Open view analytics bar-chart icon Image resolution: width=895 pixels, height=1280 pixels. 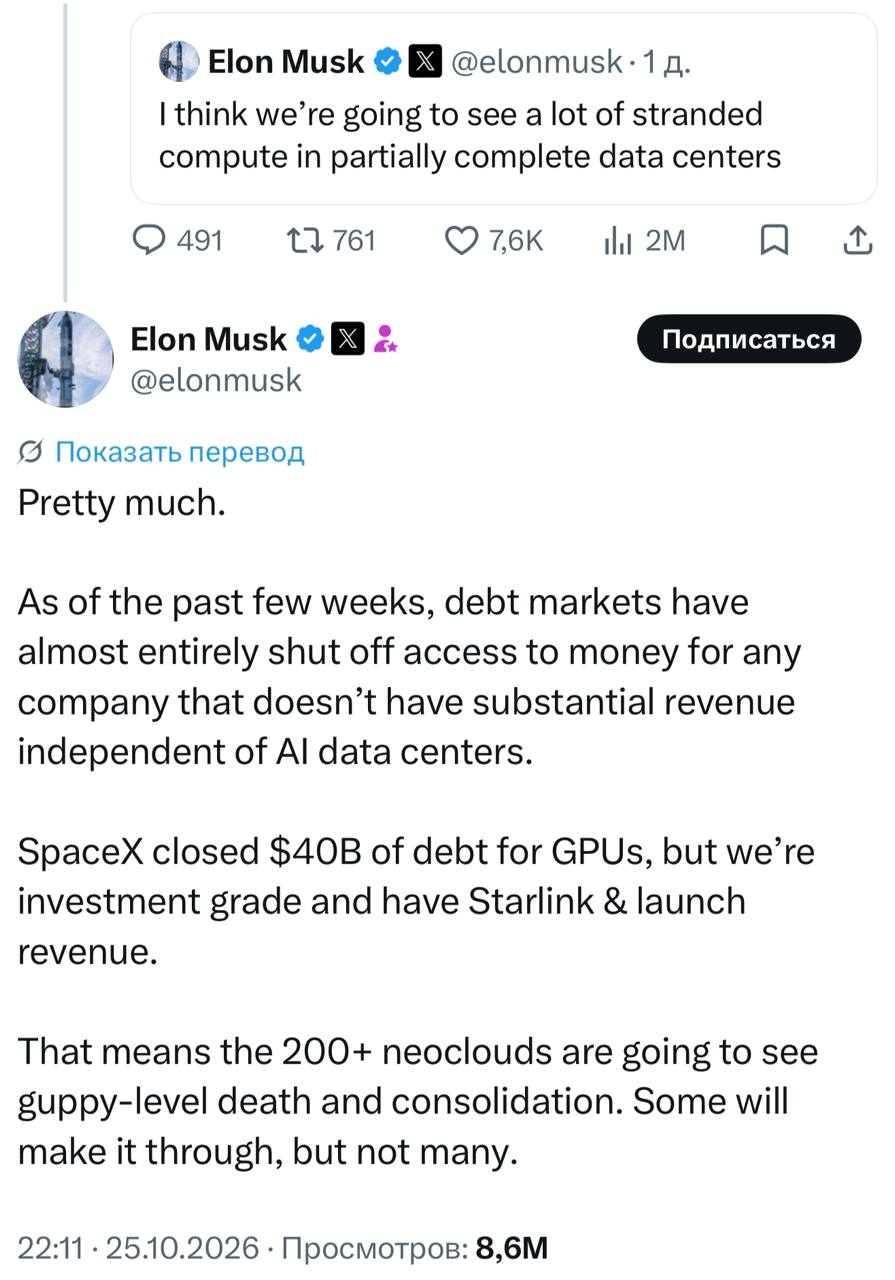tap(618, 240)
